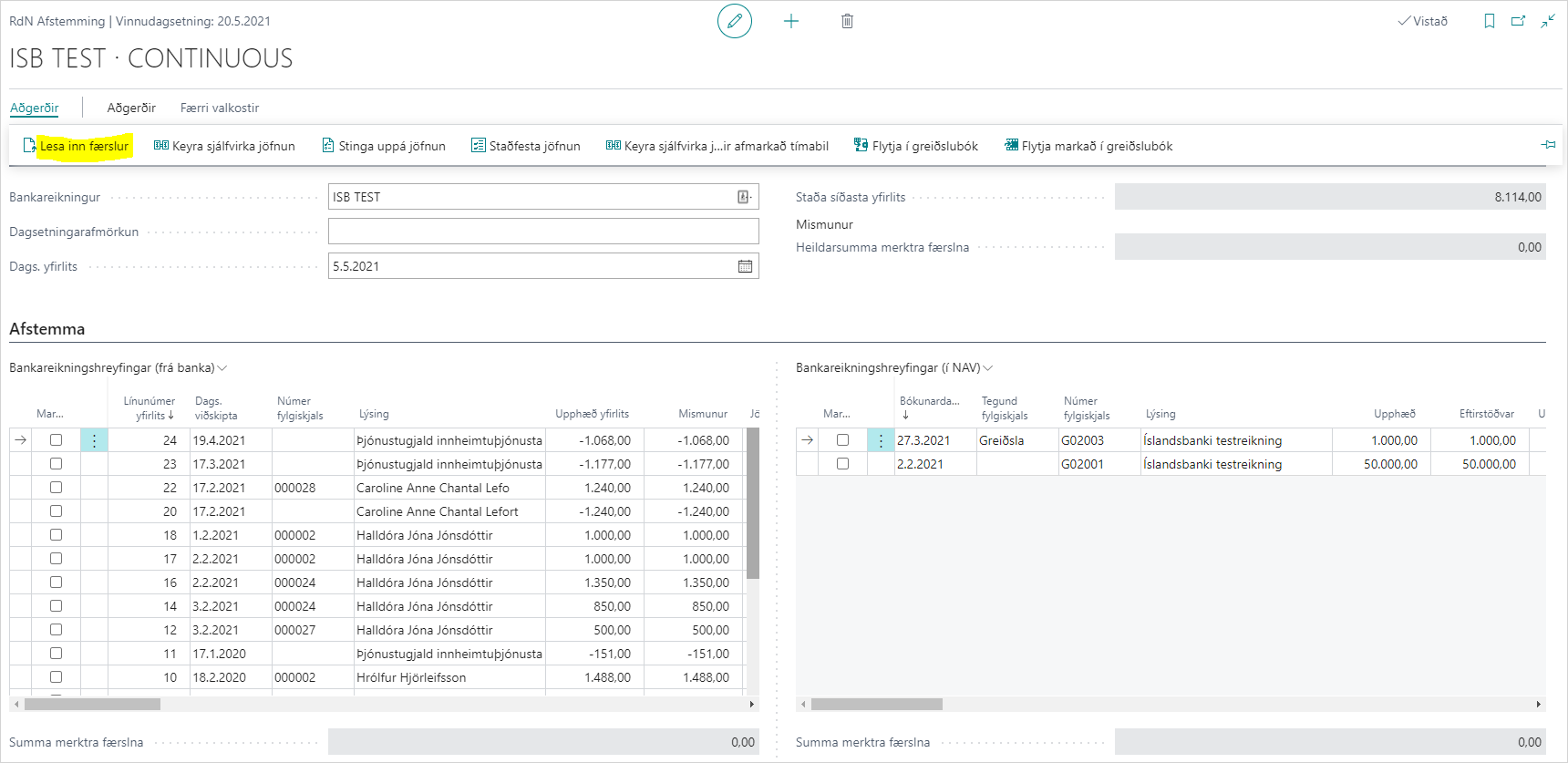Click the plus icon to create new
The image size is (1568, 763).
click(x=791, y=21)
